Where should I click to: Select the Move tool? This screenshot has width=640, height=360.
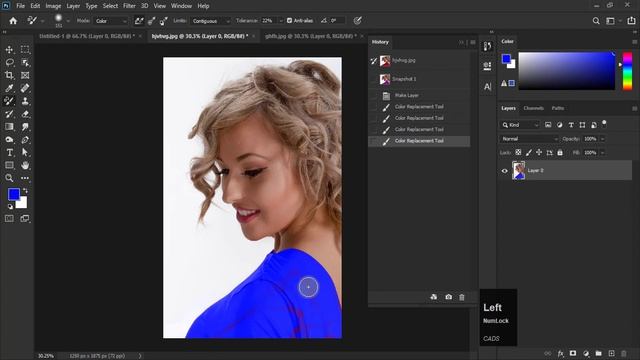(9, 50)
